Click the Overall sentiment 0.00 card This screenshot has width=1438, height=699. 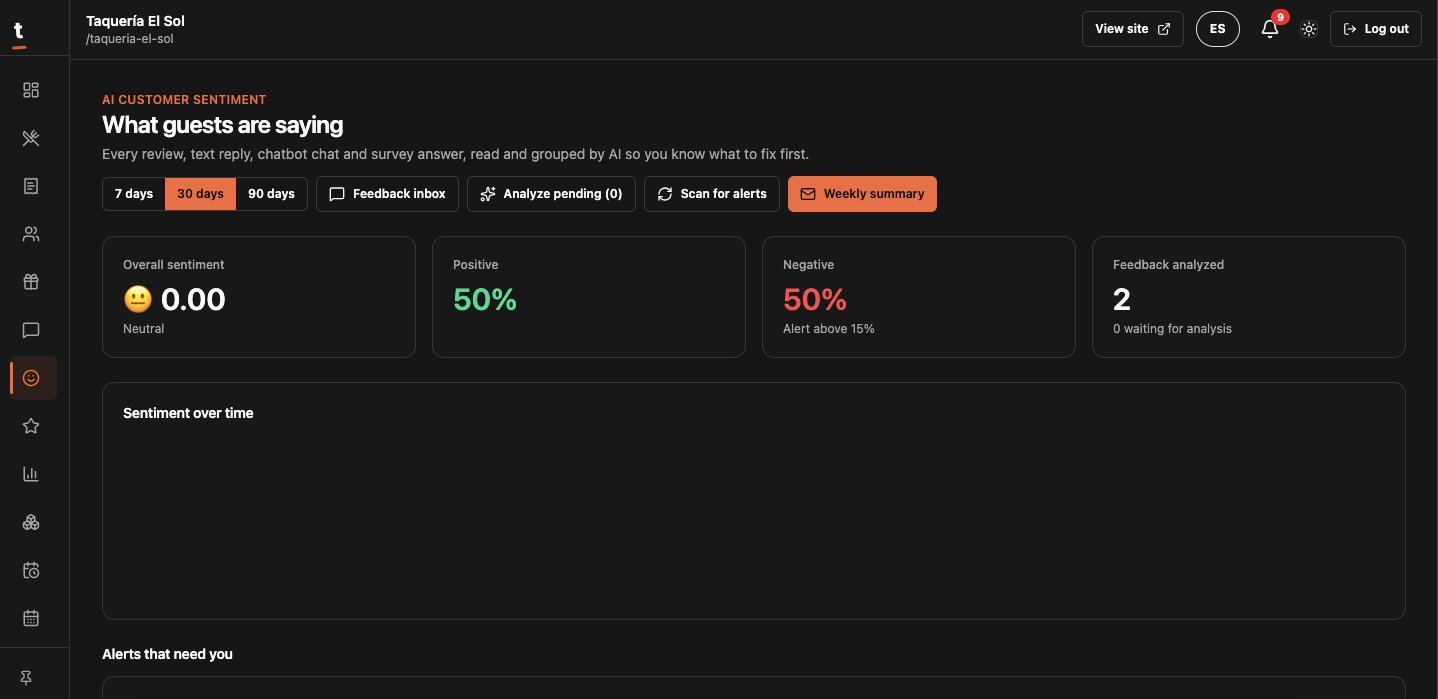[x=259, y=297]
